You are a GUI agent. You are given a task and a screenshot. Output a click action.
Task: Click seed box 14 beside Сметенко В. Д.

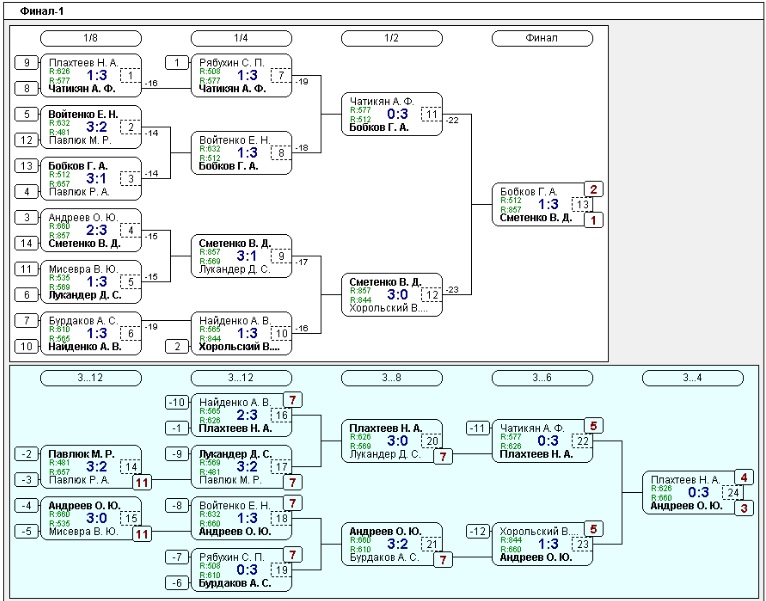(26, 243)
